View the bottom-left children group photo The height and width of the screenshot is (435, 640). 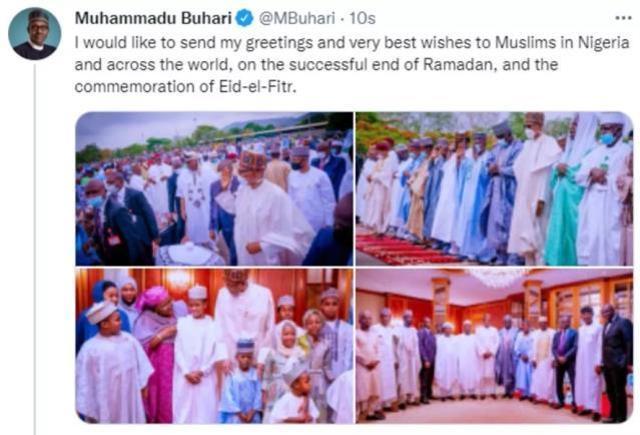point(214,346)
